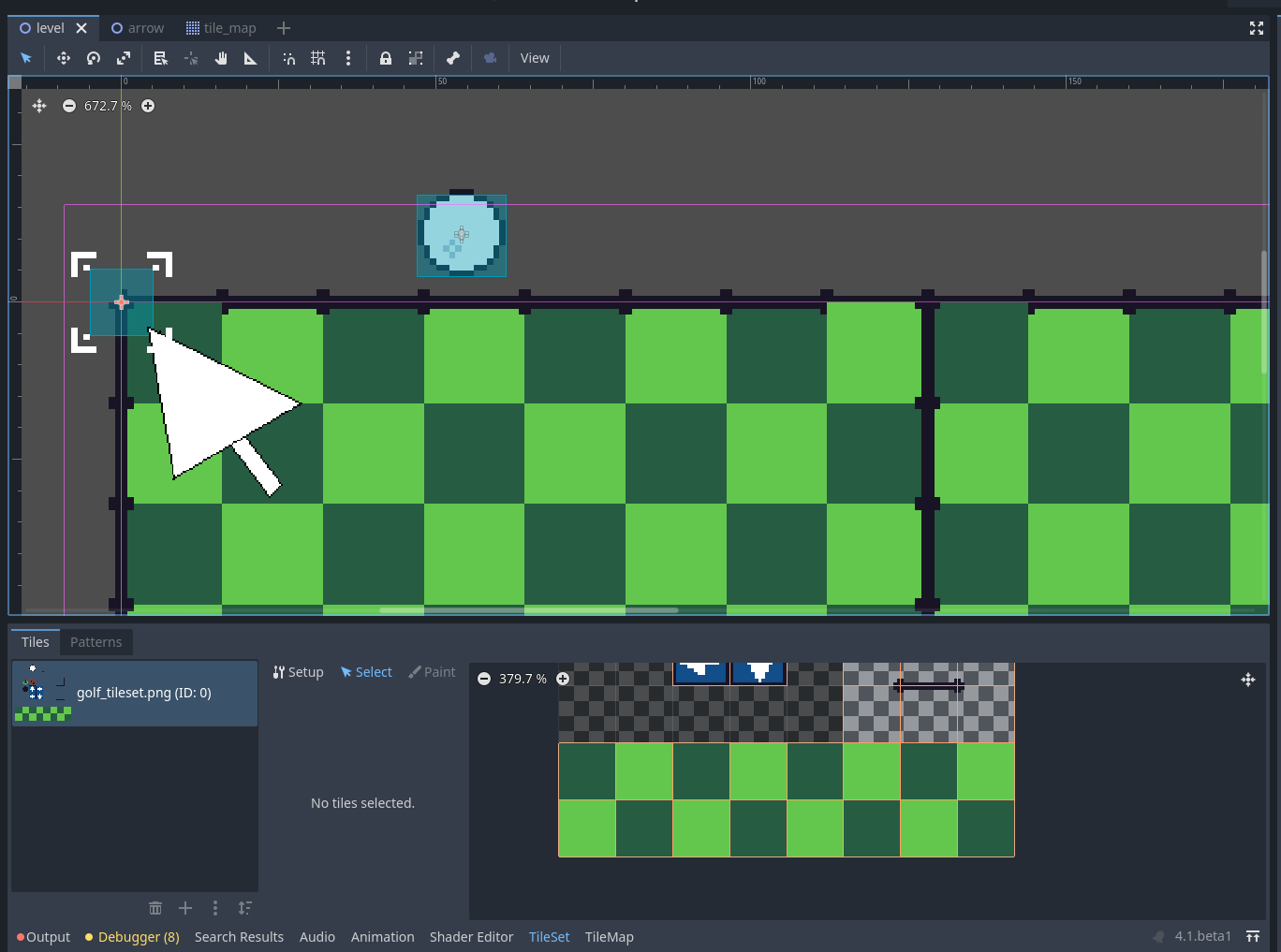Open the tile source extra options menu
1281x952 pixels.
214,908
